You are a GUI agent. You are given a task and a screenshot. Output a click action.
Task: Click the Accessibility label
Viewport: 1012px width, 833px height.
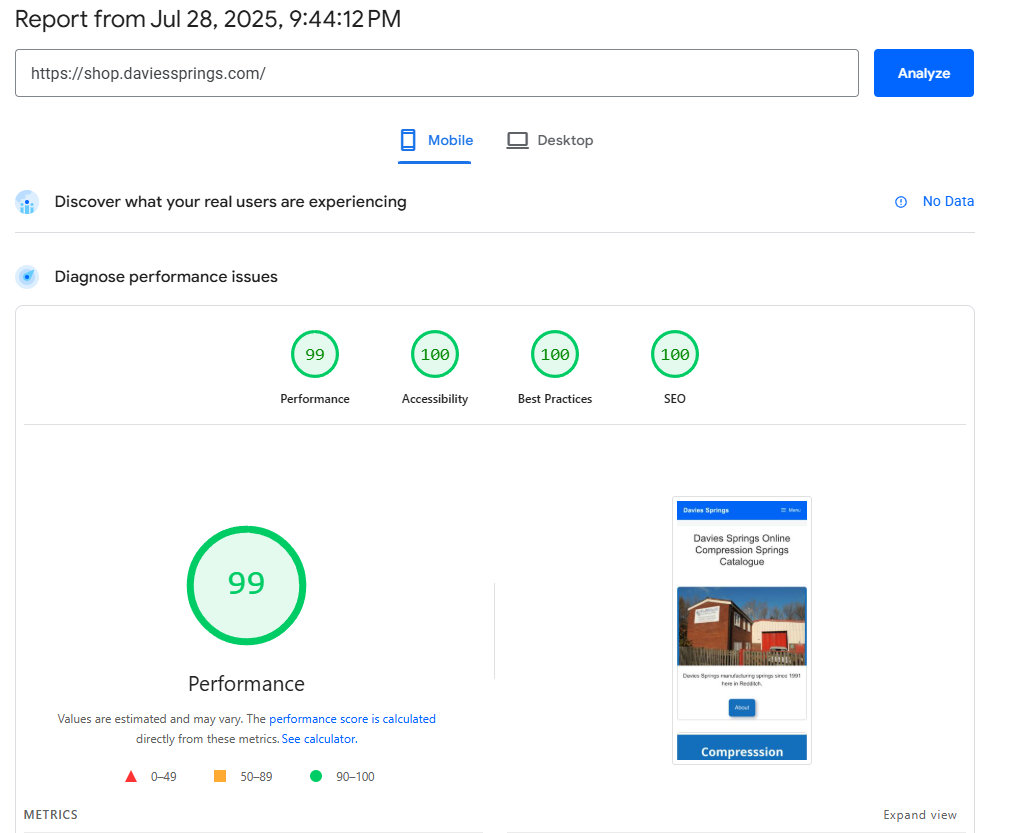[x=435, y=399]
